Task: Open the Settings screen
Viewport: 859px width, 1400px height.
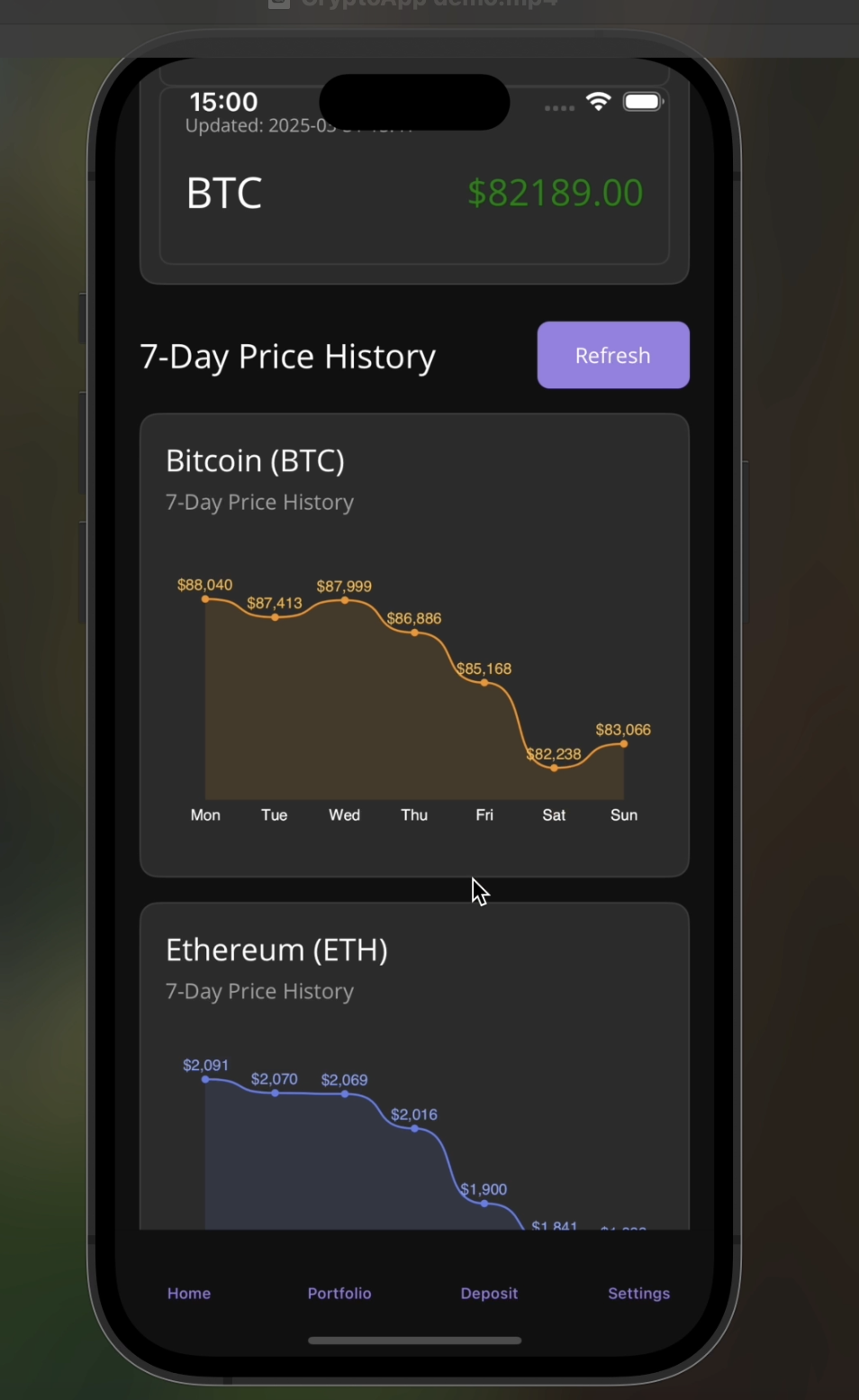Action: point(638,1293)
